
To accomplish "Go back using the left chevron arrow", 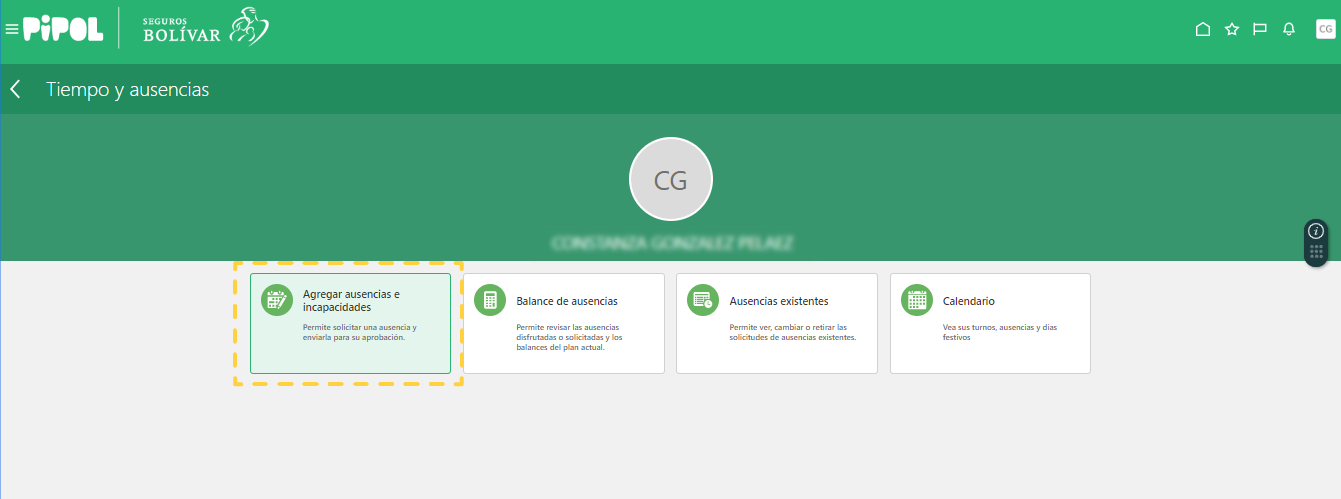I will click(16, 90).
